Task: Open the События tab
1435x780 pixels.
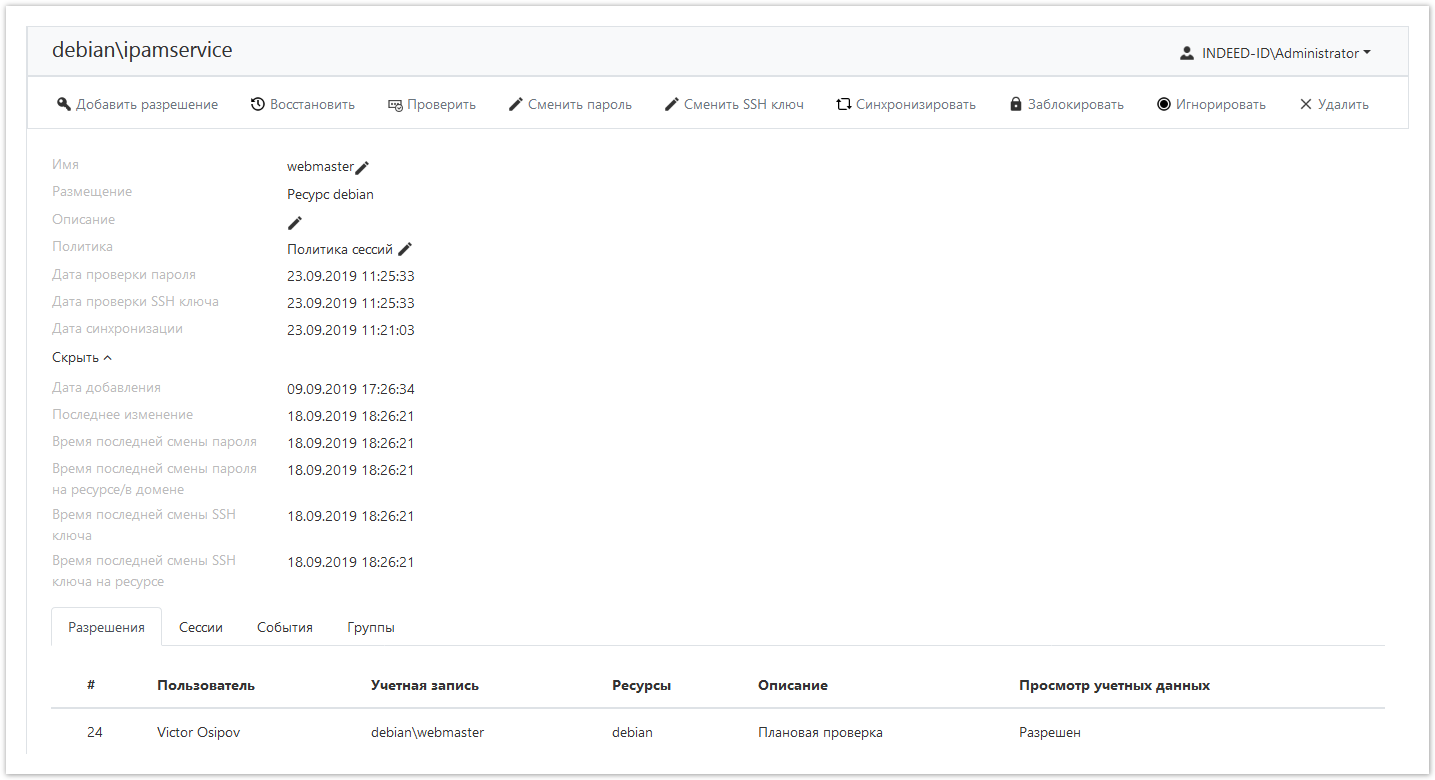Action: pyautogui.click(x=284, y=627)
